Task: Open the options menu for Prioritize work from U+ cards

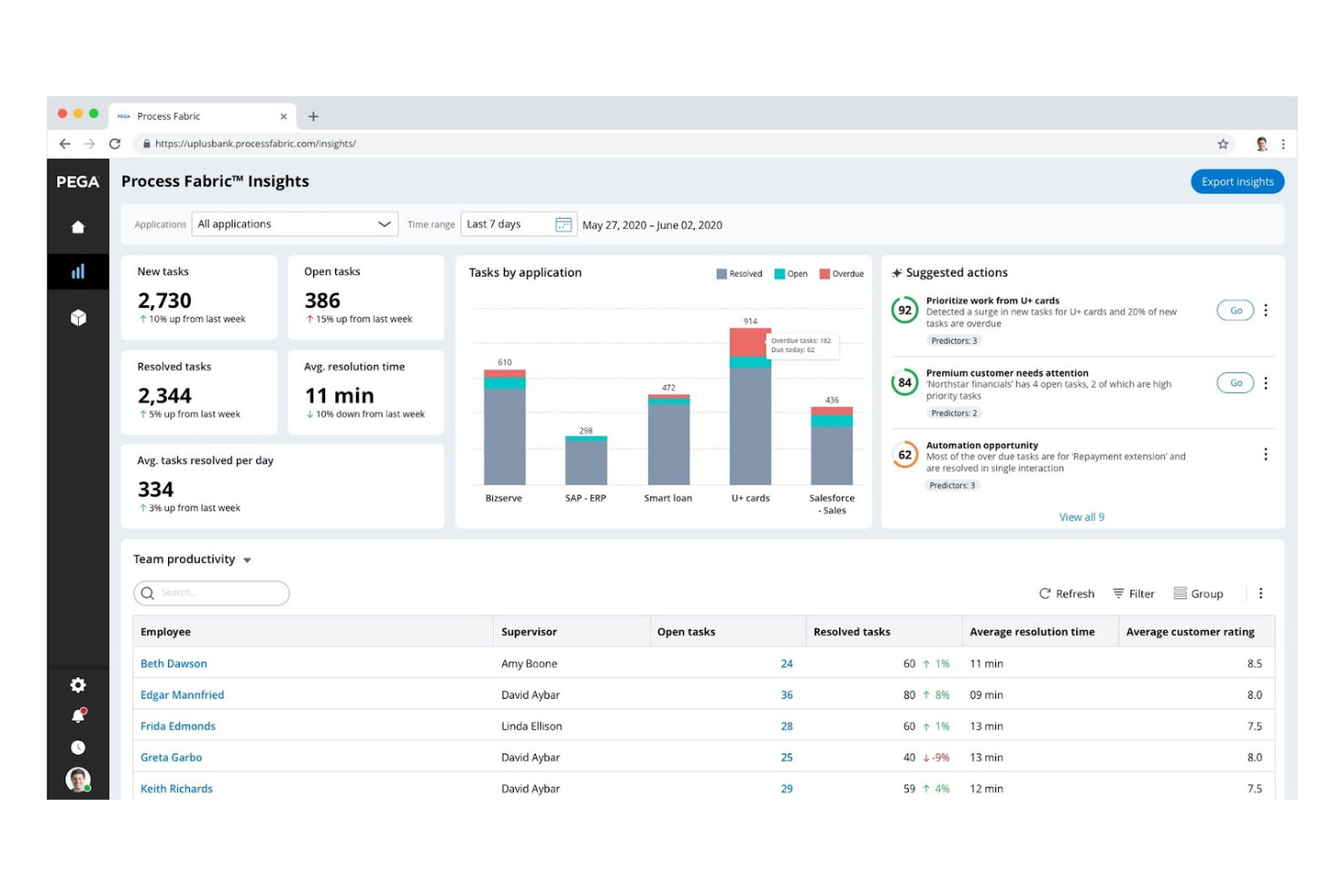Action: 1266,310
